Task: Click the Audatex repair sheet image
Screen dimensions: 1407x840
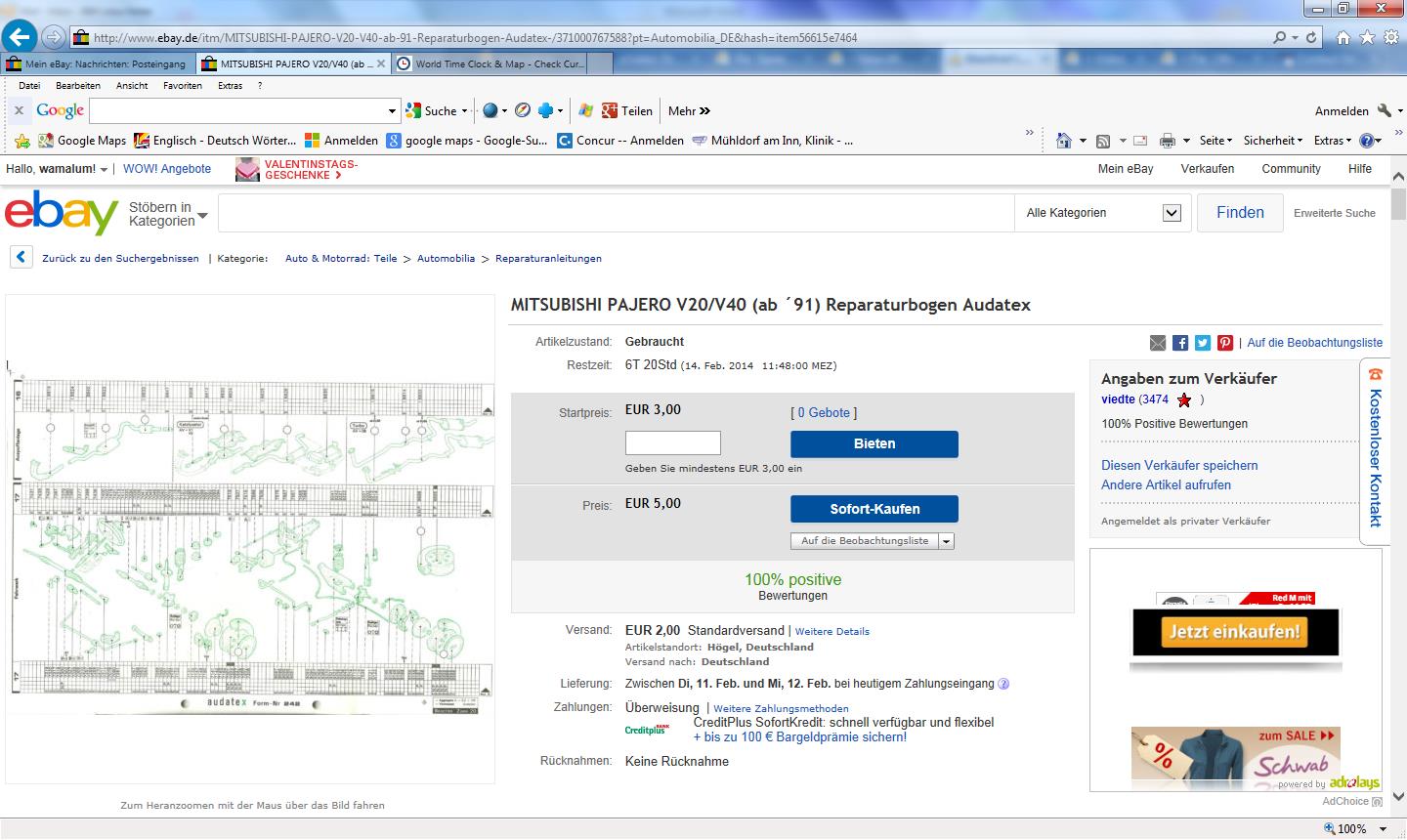Action: tap(250, 539)
